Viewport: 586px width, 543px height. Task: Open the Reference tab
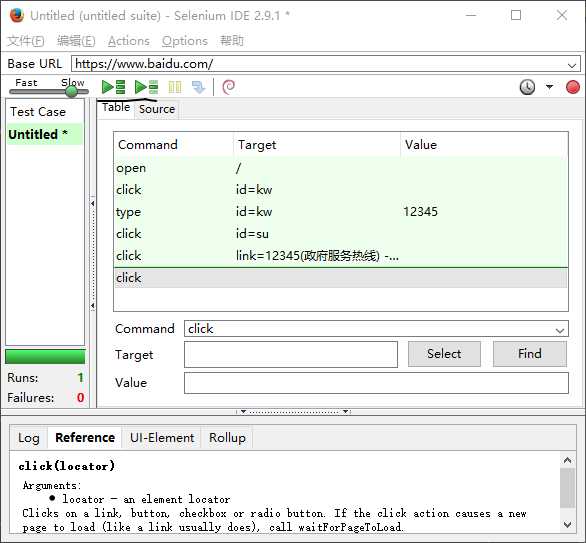85,438
